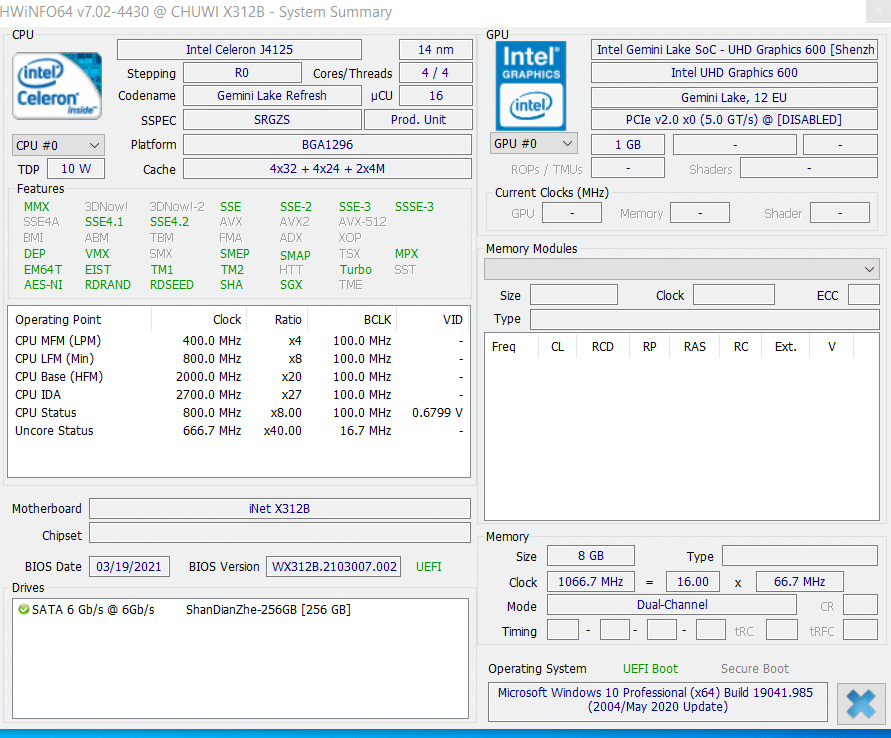Viewport: 891px width, 738px height.
Task: Click the memory multiplier 16.00 field
Action: (693, 582)
